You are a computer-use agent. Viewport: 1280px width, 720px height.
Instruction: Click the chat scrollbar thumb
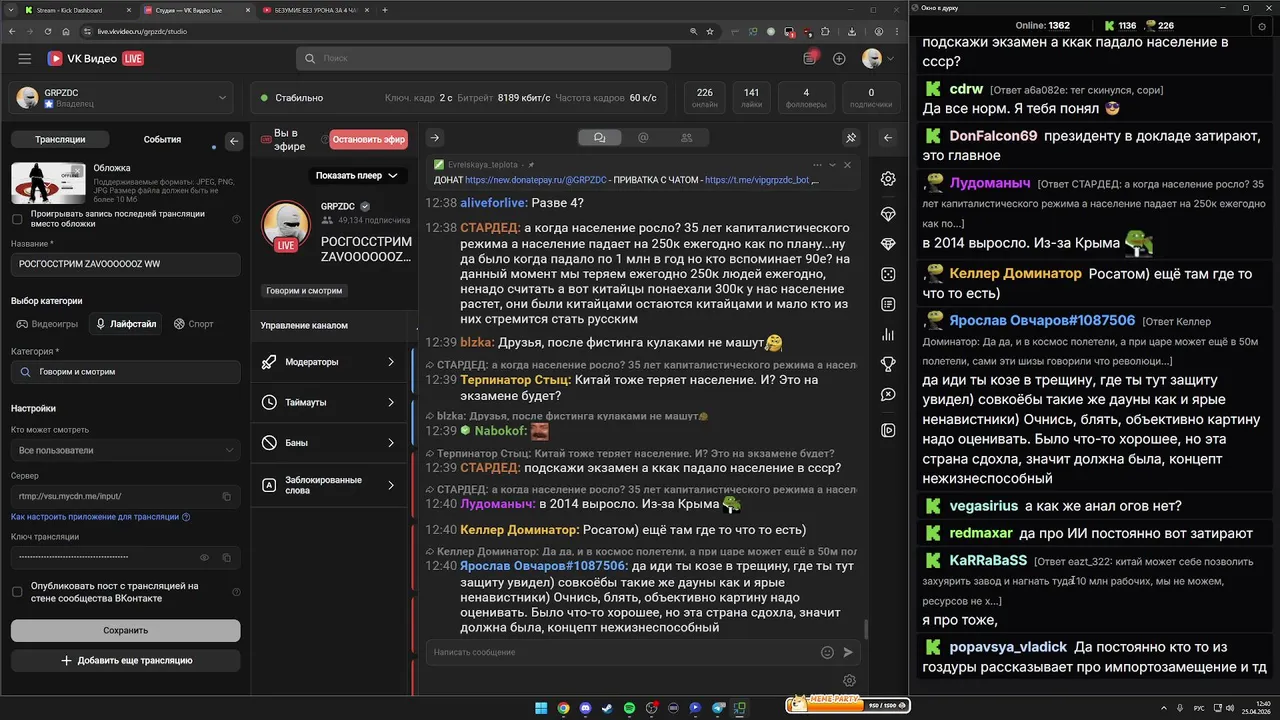[x=865, y=630]
